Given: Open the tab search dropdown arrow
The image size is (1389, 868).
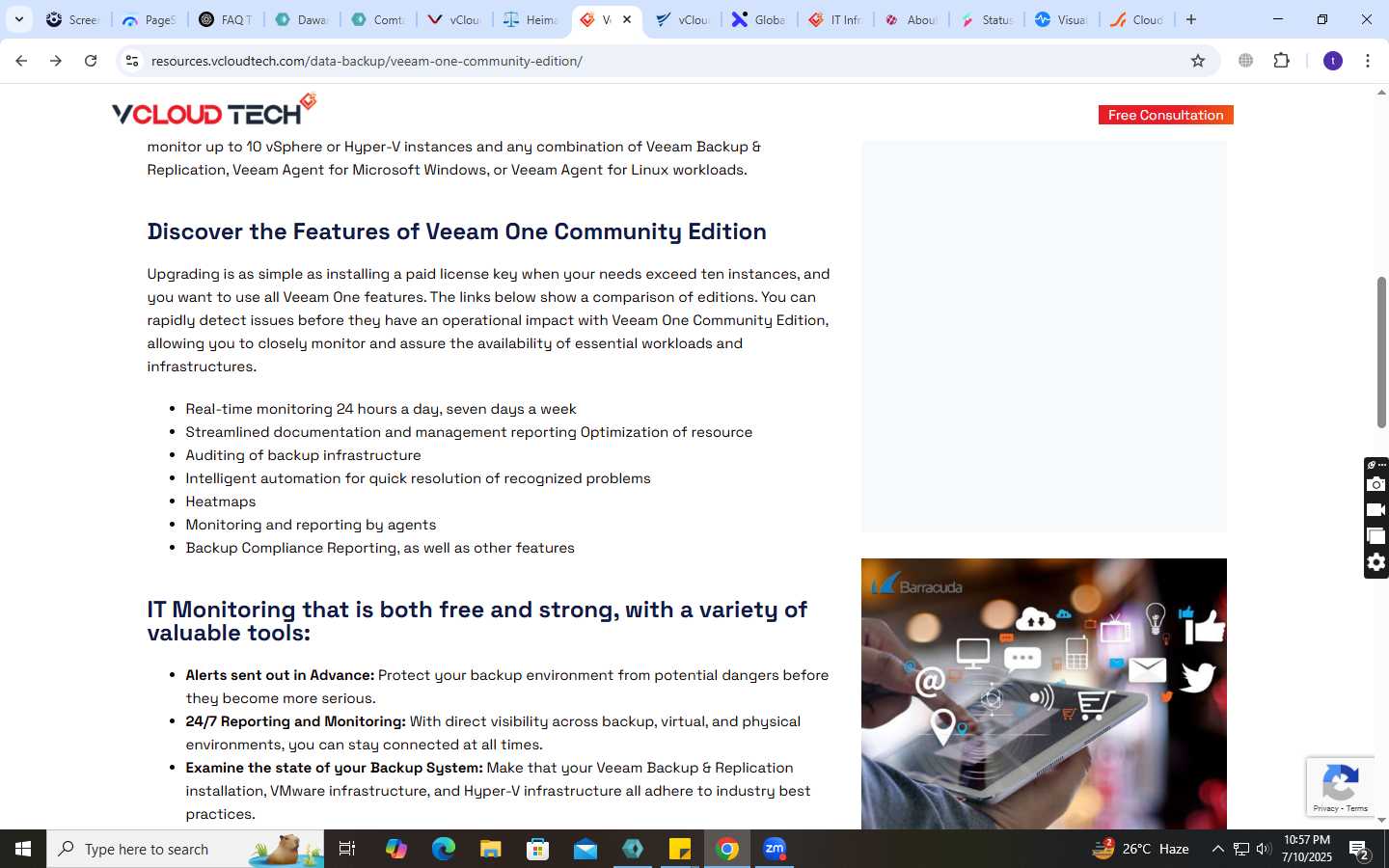Looking at the screenshot, I should [x=18, y=19].
